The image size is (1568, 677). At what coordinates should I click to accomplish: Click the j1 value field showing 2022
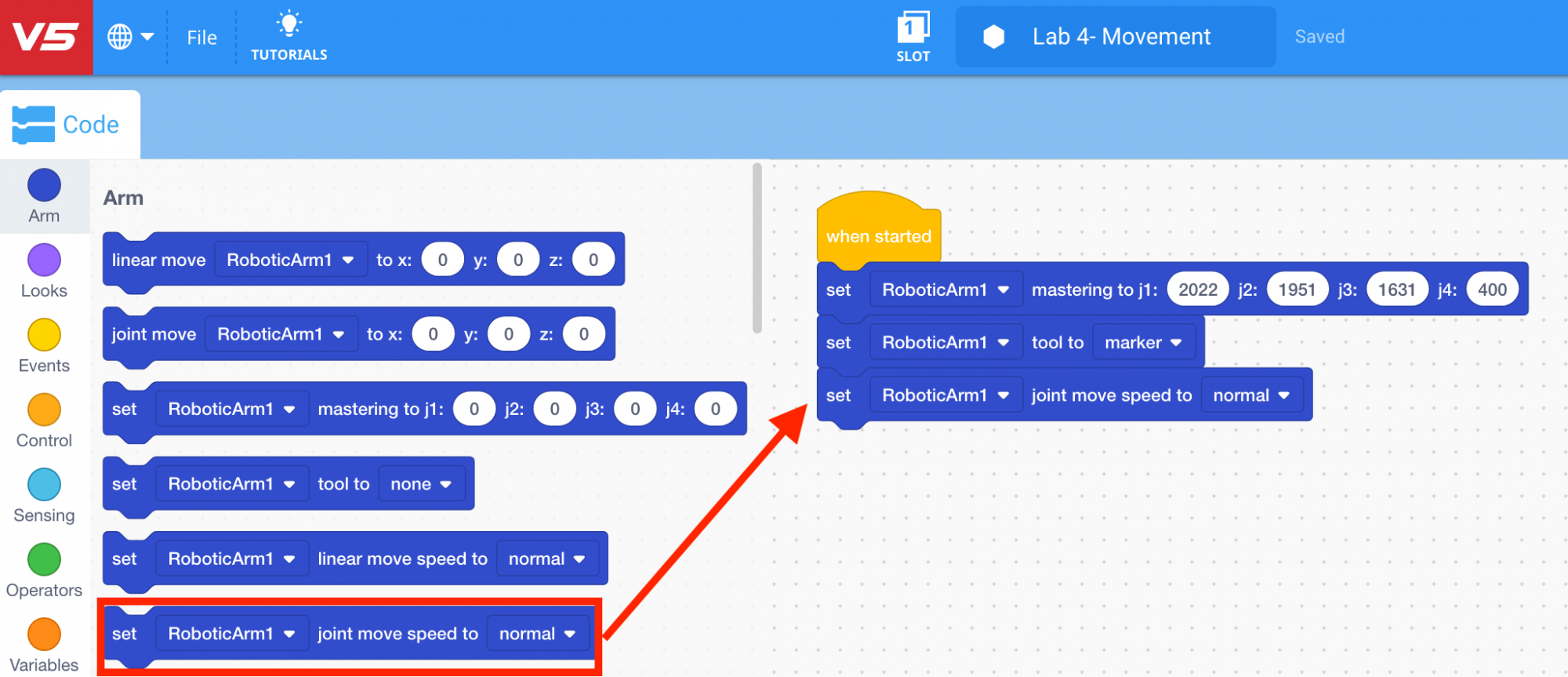click(1197, 289)
